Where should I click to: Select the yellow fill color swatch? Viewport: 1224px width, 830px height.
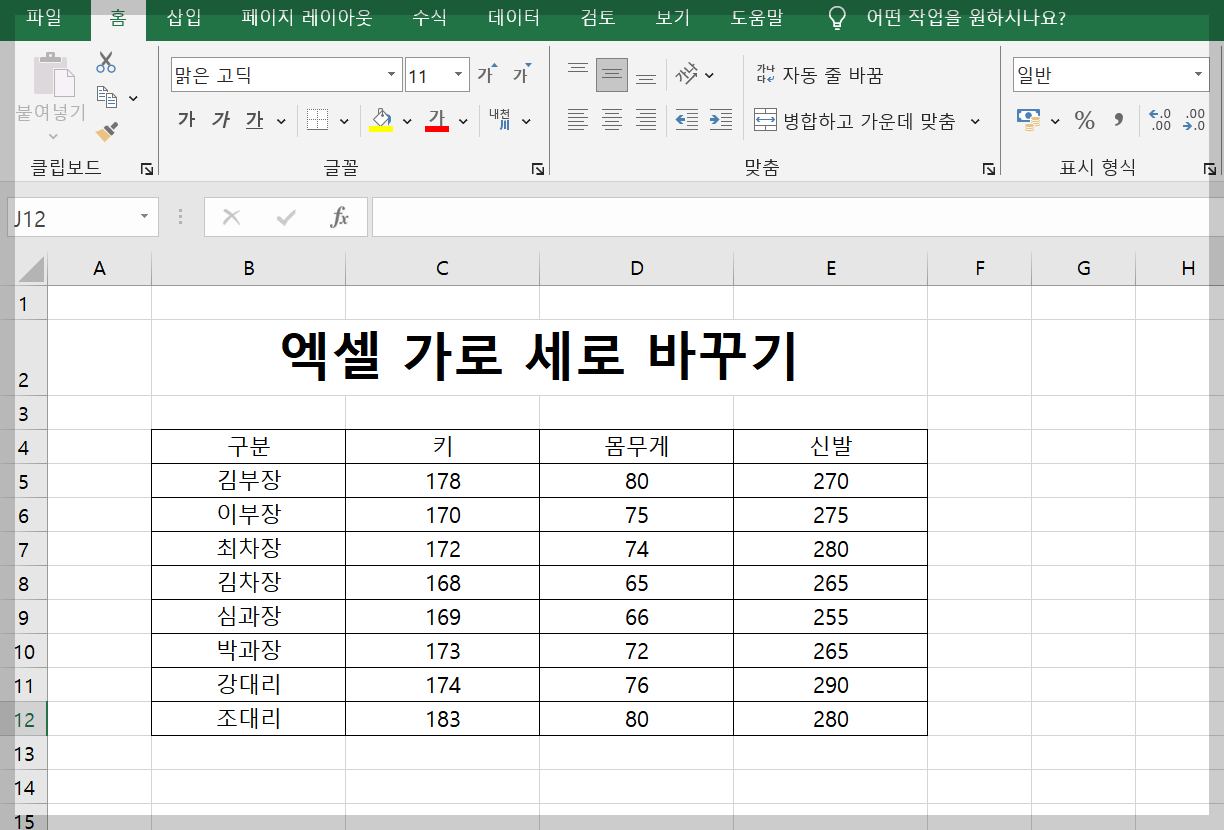point(380,130)
